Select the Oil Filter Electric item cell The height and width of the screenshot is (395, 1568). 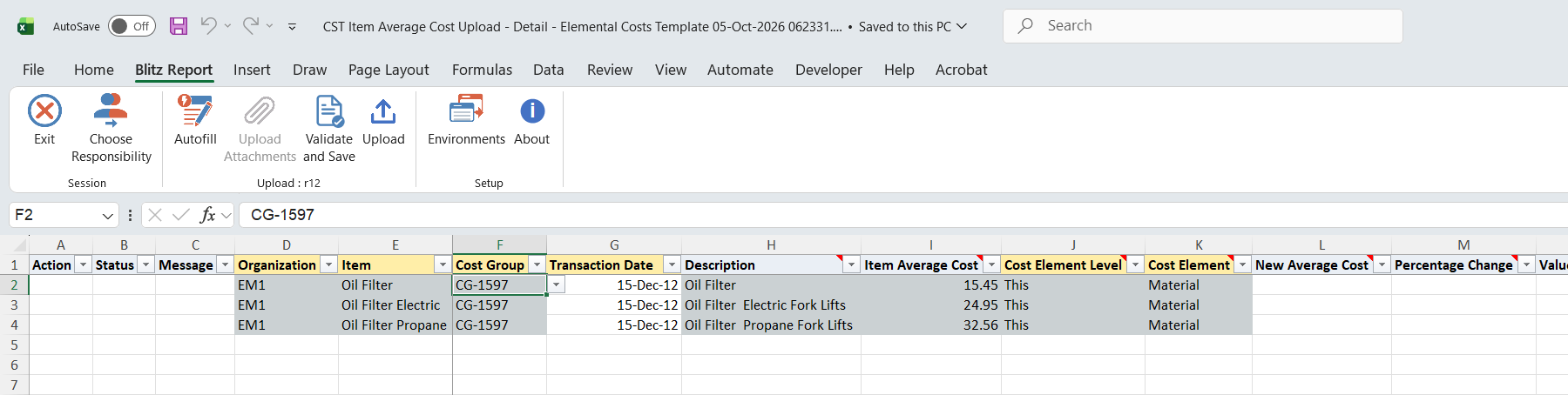[x=395, y=305]
